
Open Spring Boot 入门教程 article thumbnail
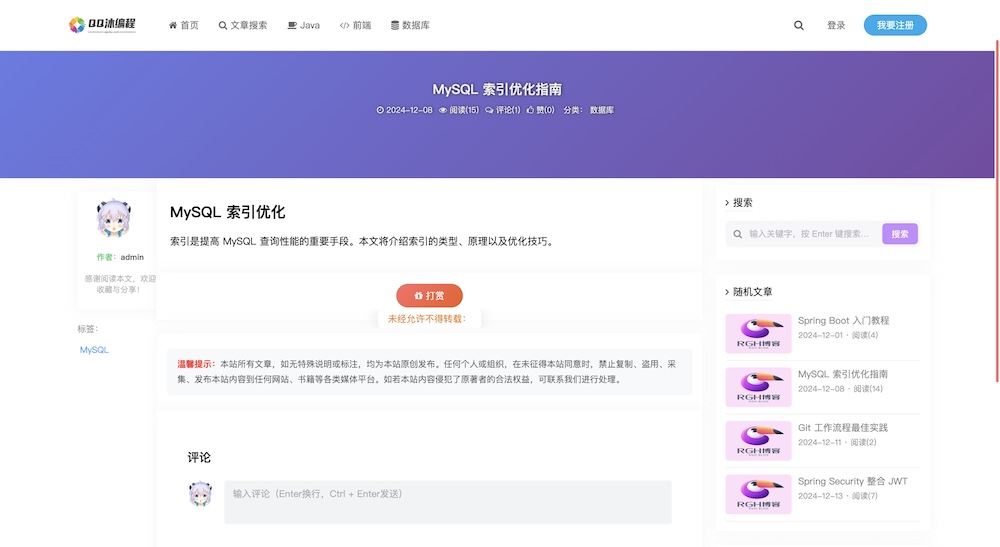pyautogui.click(x=758, y=333)
